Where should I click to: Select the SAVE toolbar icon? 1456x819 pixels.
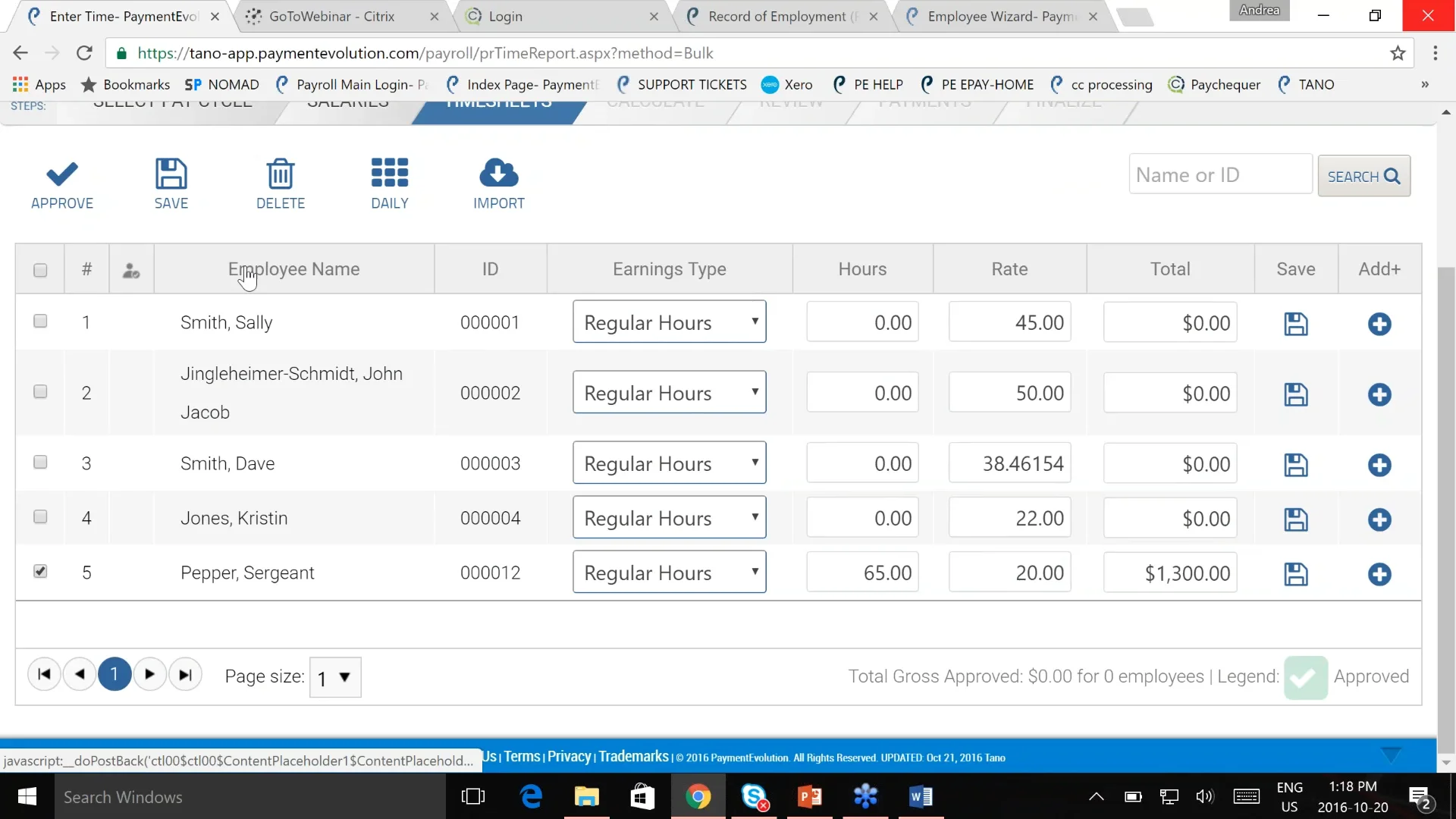click(x=171, y=182)
